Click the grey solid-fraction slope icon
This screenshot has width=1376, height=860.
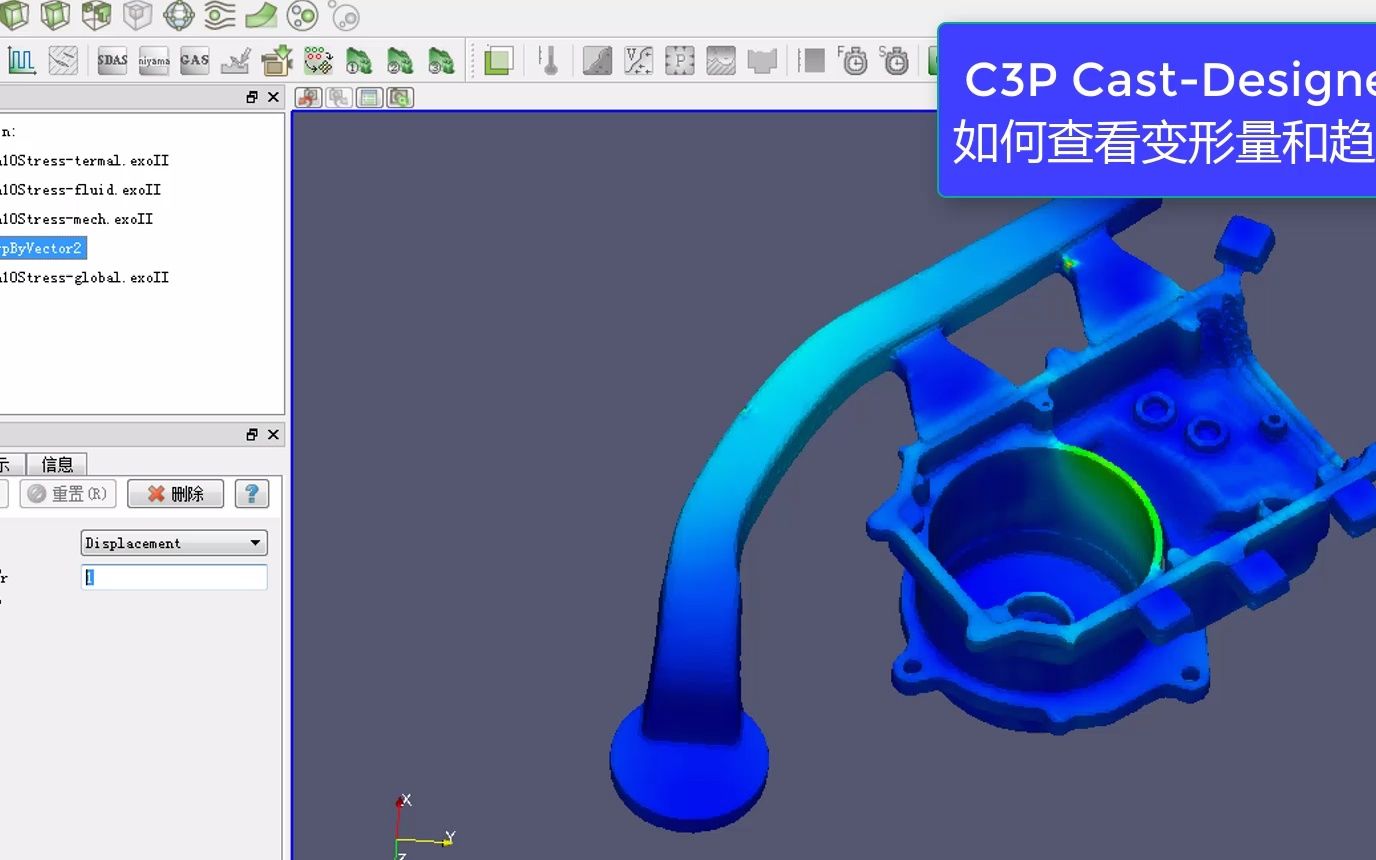pos(597,60)
